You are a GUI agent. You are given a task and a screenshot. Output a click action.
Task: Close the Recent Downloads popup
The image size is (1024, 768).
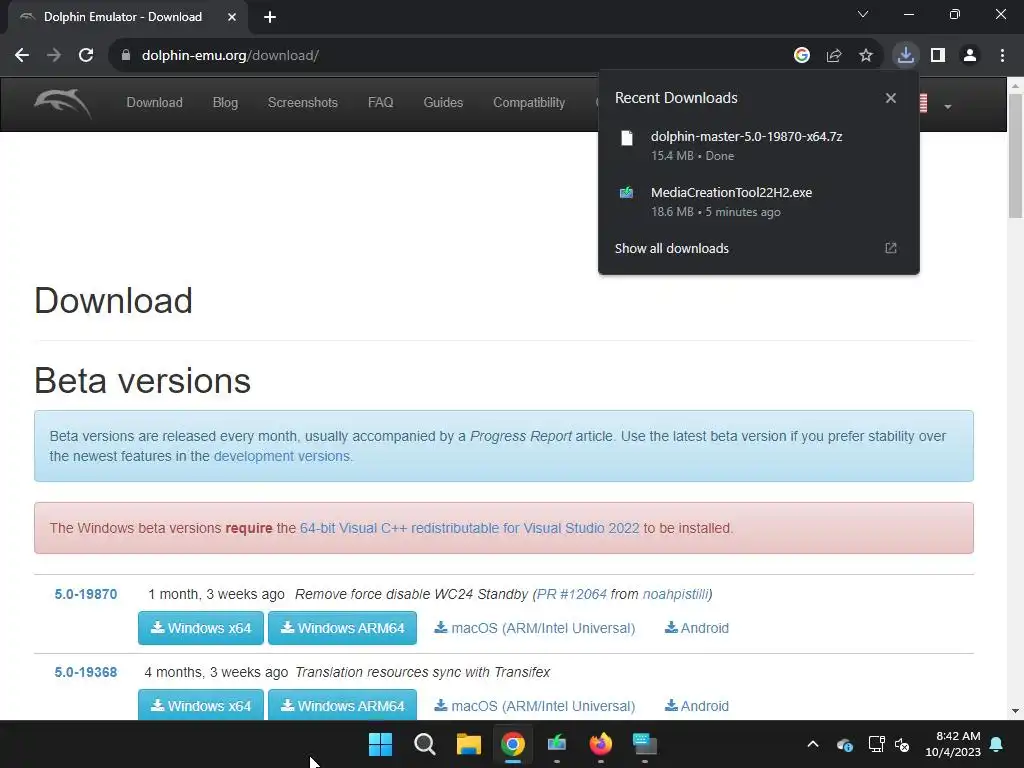[x=890, y=98]
